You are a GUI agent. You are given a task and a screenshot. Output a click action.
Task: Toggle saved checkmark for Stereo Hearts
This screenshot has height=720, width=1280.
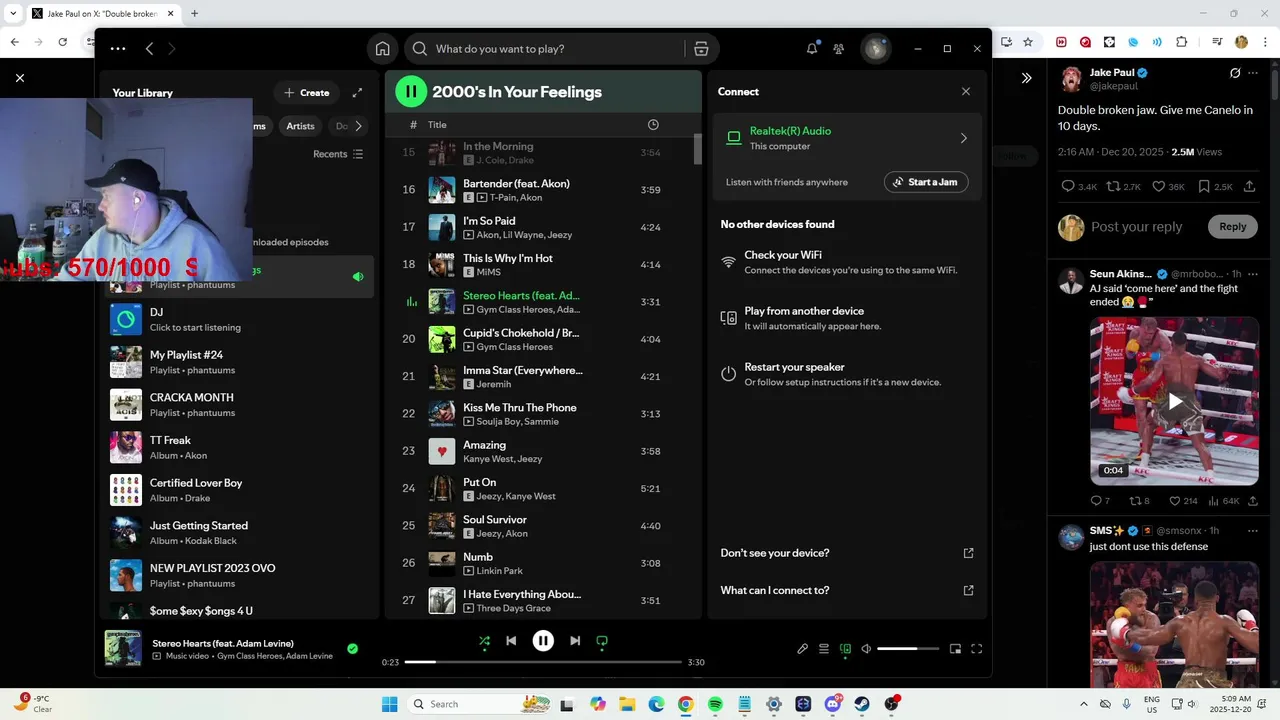(x=352, y=649)
